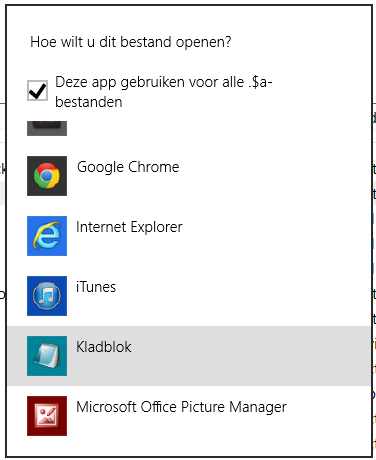Open with the Kladblok notepad icon
376x460 pixels.
(x=47, y=356)
